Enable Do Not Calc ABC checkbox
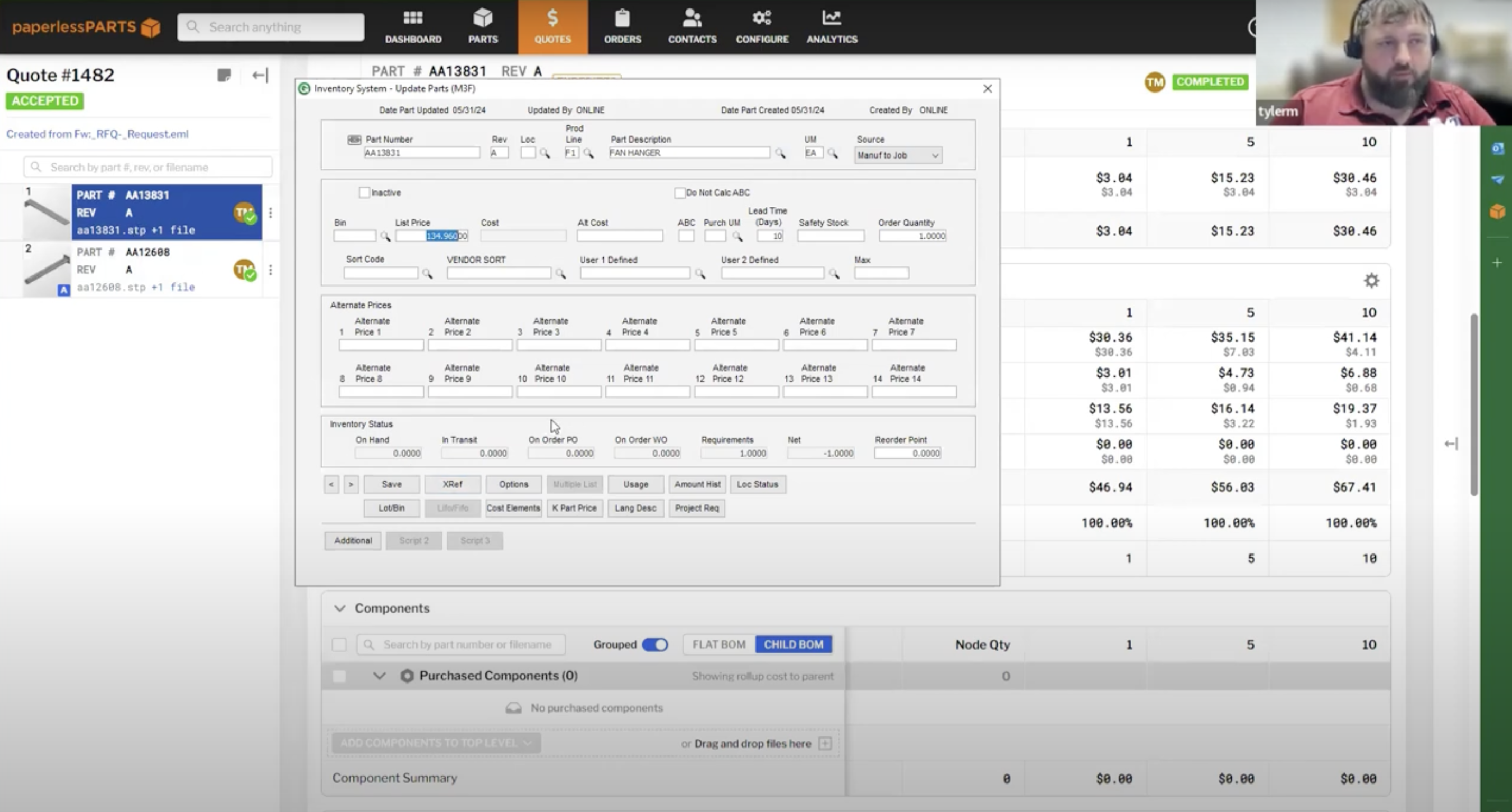This screenshot has height=812, width=1512. pyautogui.click(x=680, y=192)
